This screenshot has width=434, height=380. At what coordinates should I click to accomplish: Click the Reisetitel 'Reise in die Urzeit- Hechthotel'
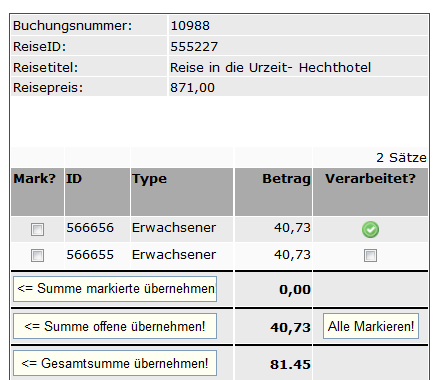[x=270, y=68]
